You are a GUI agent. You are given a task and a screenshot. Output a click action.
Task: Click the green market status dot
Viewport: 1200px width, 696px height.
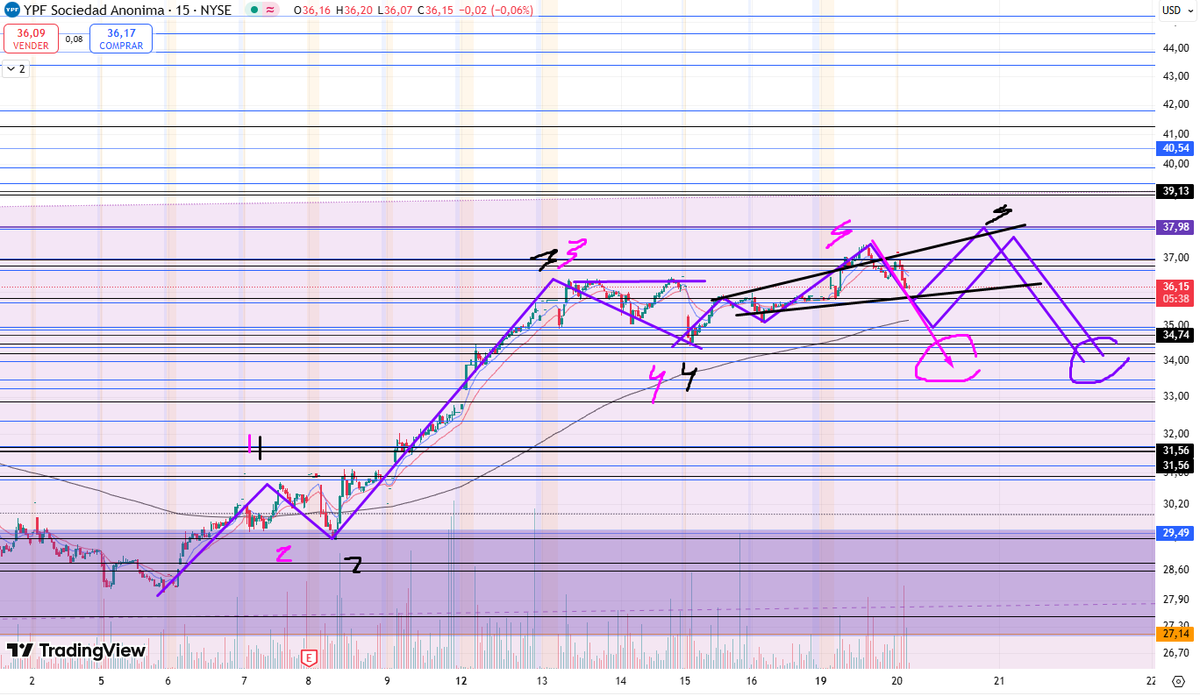pos(256,10)
